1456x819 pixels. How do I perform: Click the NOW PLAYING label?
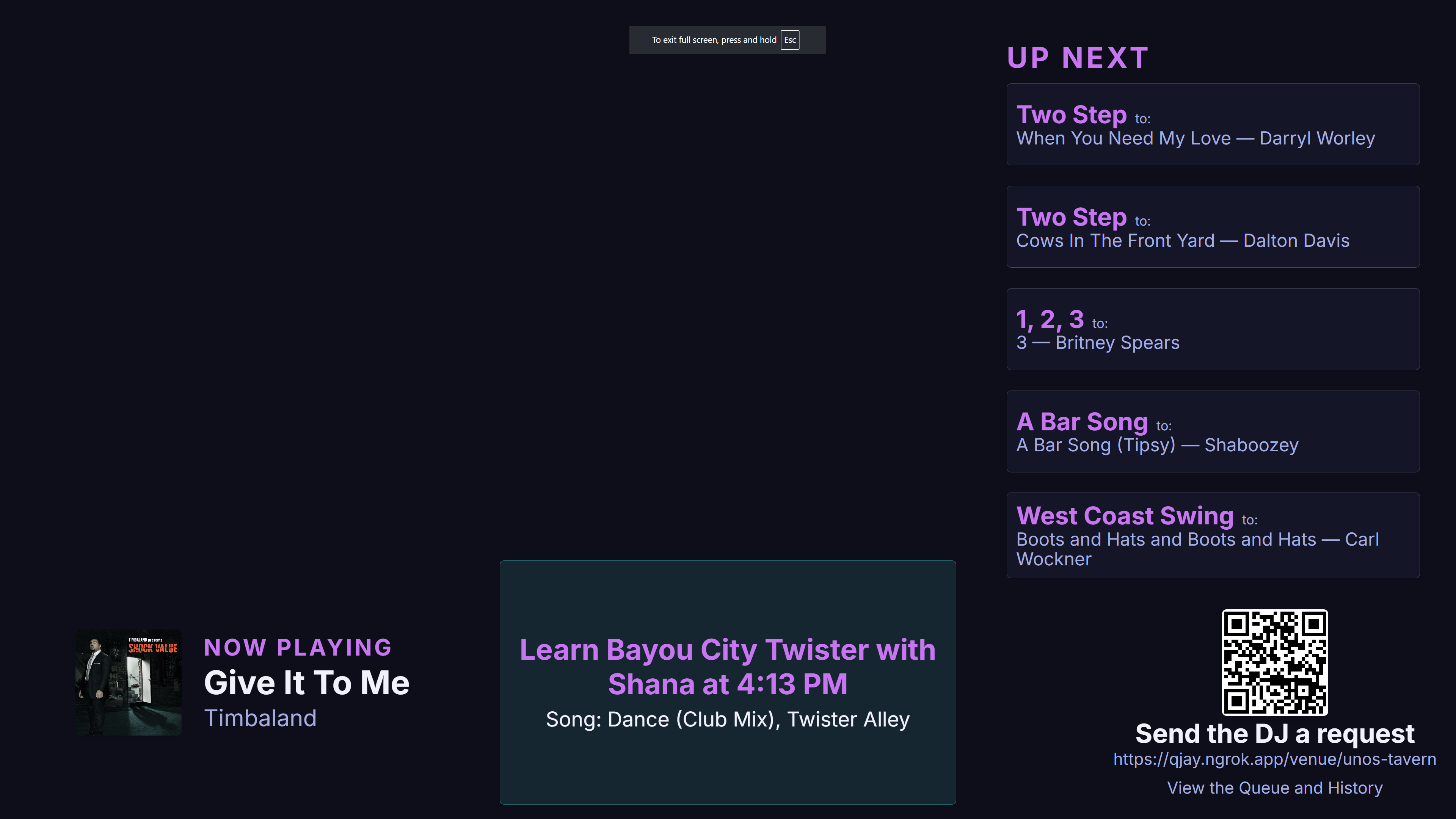pyautogui.click(x=298, y=648)
